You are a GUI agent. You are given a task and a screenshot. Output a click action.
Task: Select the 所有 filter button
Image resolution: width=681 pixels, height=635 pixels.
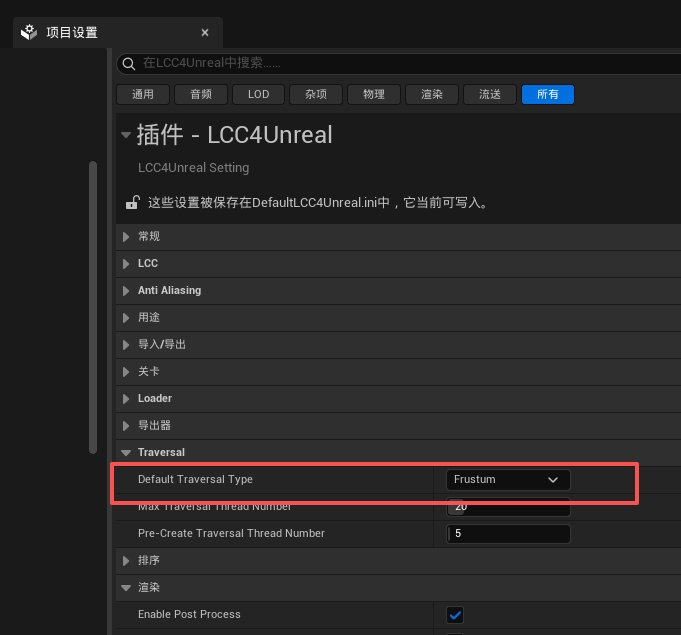(x=548, y=94)
